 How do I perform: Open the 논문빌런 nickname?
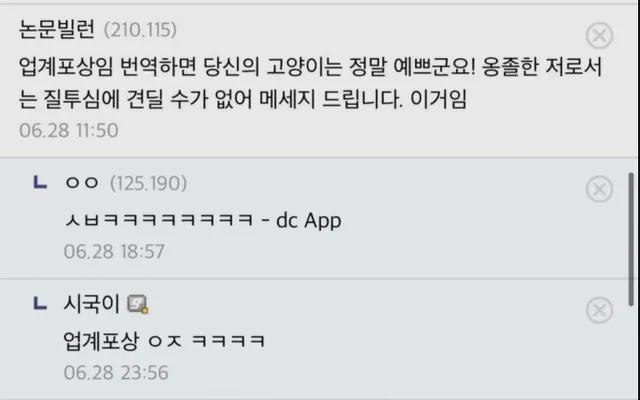pyautogui.click(x=57, y=29)
